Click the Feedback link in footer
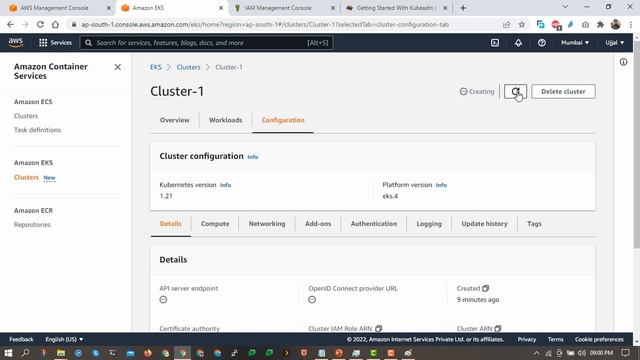The image size is (640, 360). point(21,339)
